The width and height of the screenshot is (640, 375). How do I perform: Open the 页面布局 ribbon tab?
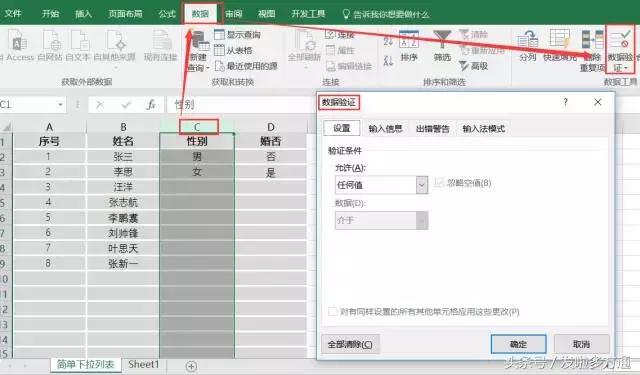[125, 13]
